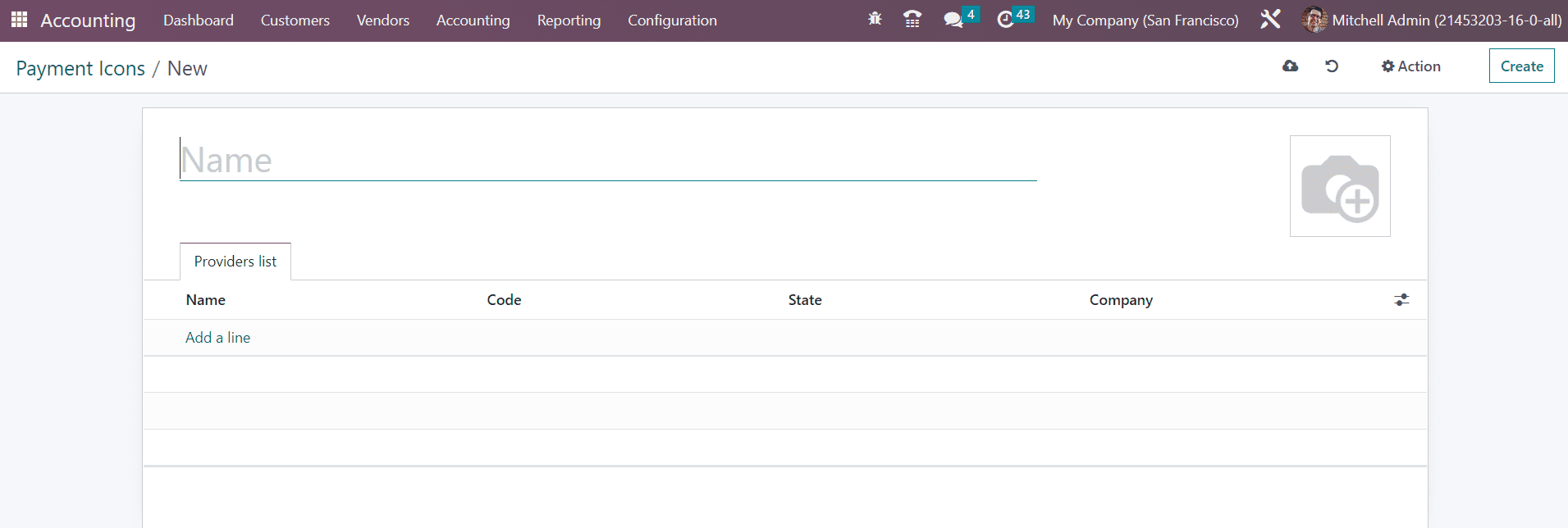Open the Dashboard menu
The height and width of the screenshot is (528, 1568).
click(x=199, y=20)
